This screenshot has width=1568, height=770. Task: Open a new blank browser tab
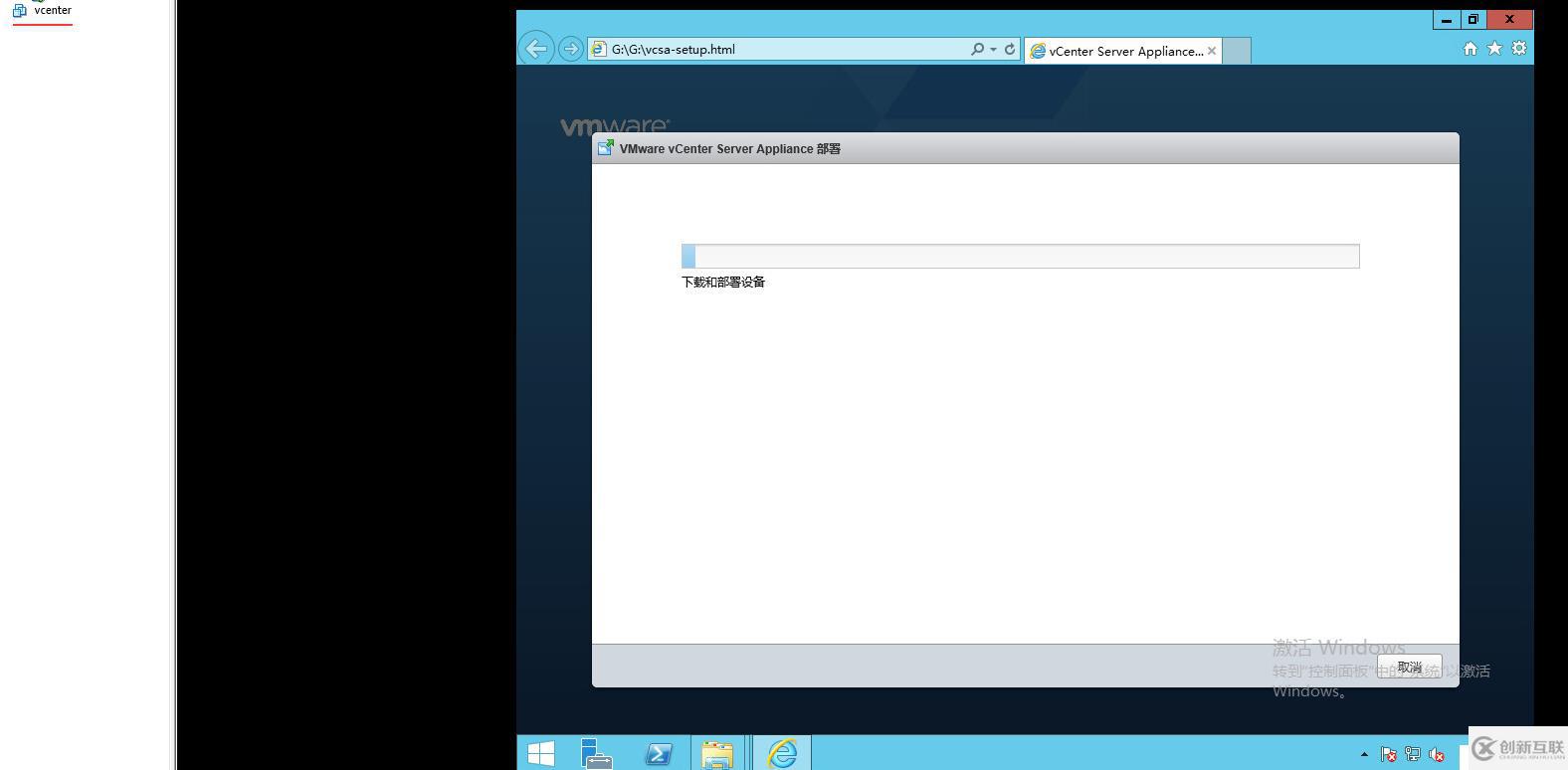pos(1236,51)
